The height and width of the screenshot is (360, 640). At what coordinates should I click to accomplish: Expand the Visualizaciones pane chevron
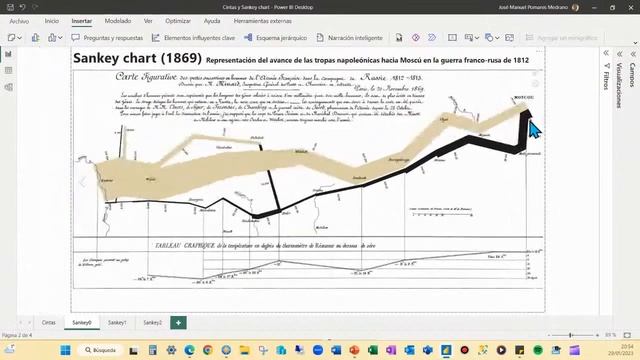point(620,54)
